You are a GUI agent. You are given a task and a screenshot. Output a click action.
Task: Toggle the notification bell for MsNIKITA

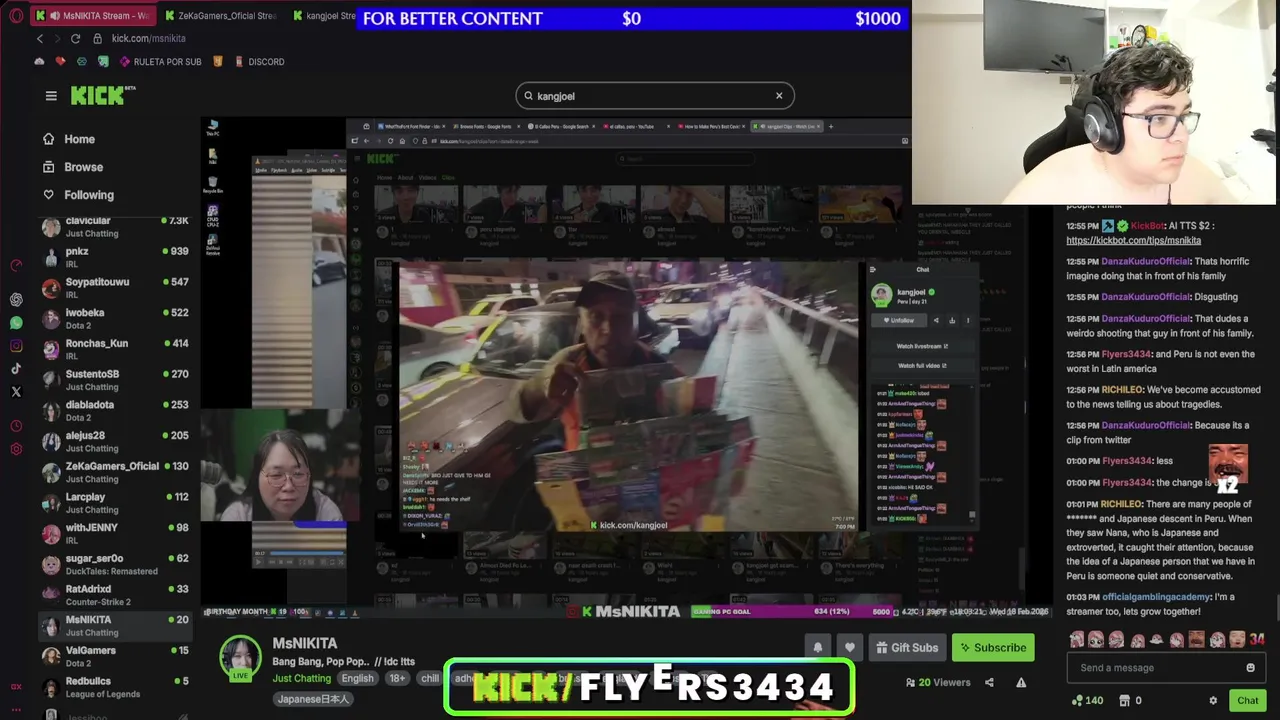click(x=818, y=648)
